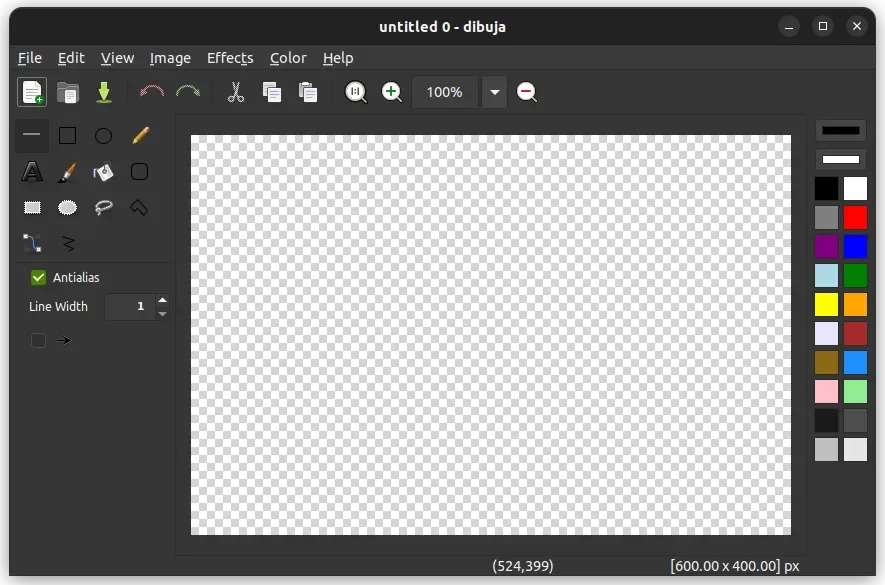This screenshot has height=585, width=885.
Task: Select the Paintbrush tool
Action: click(68, 172)
